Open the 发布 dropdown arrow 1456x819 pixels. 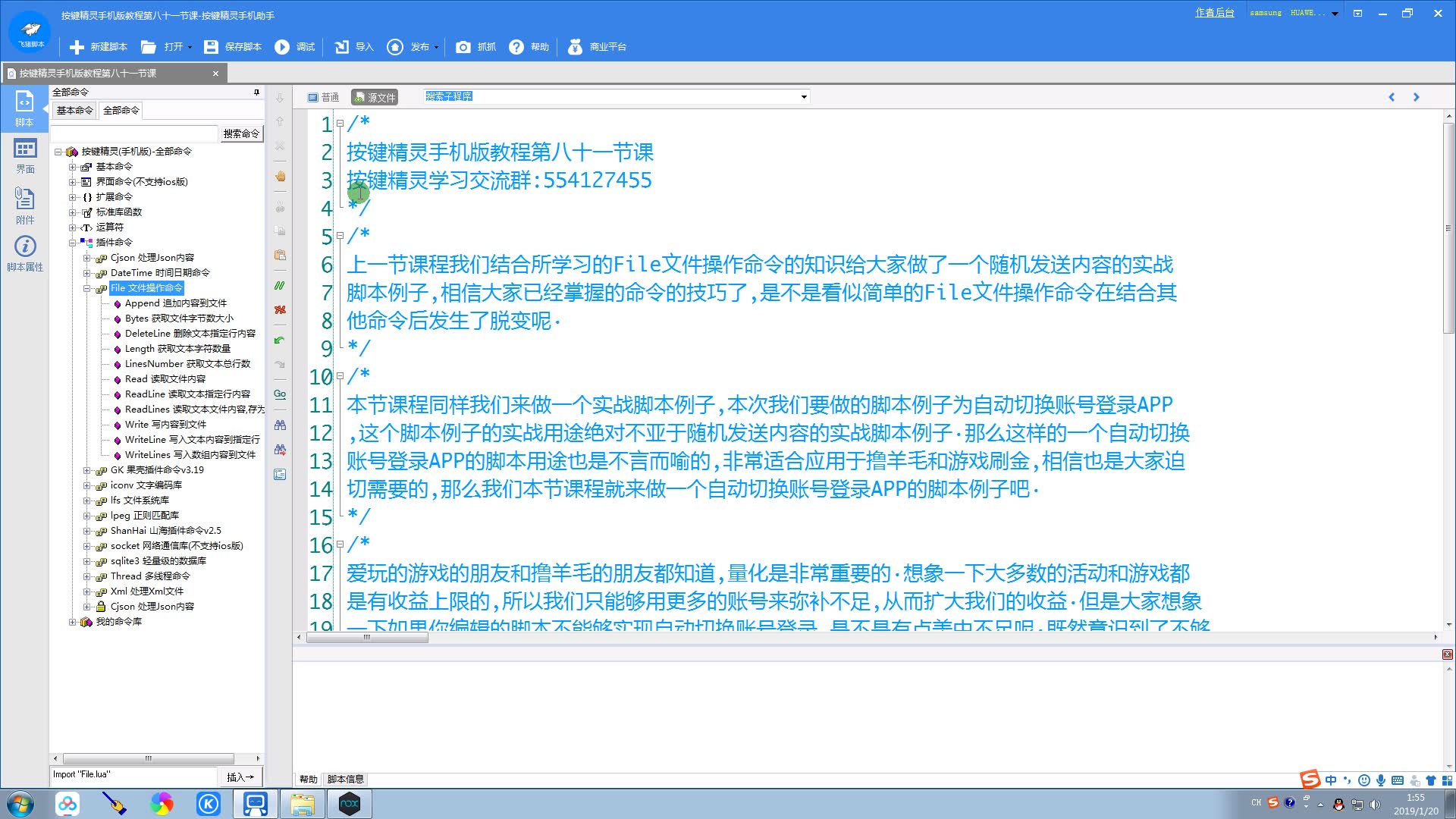point(436,48)
